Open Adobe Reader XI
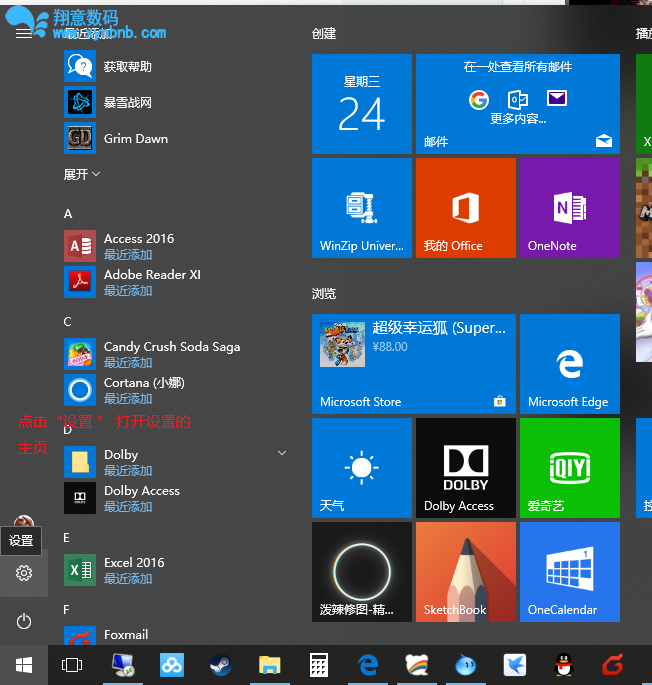Viewport: 652px width, 685px height. tap(175, 282)
